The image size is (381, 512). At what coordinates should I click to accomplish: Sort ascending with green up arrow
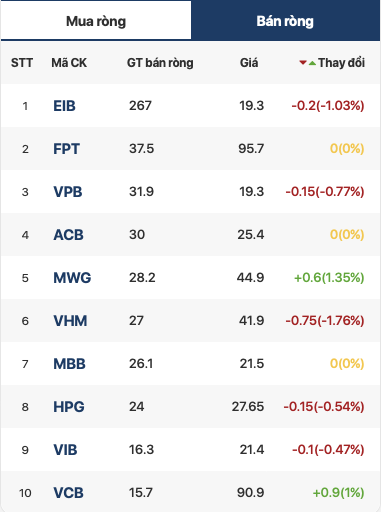point(312,63)
